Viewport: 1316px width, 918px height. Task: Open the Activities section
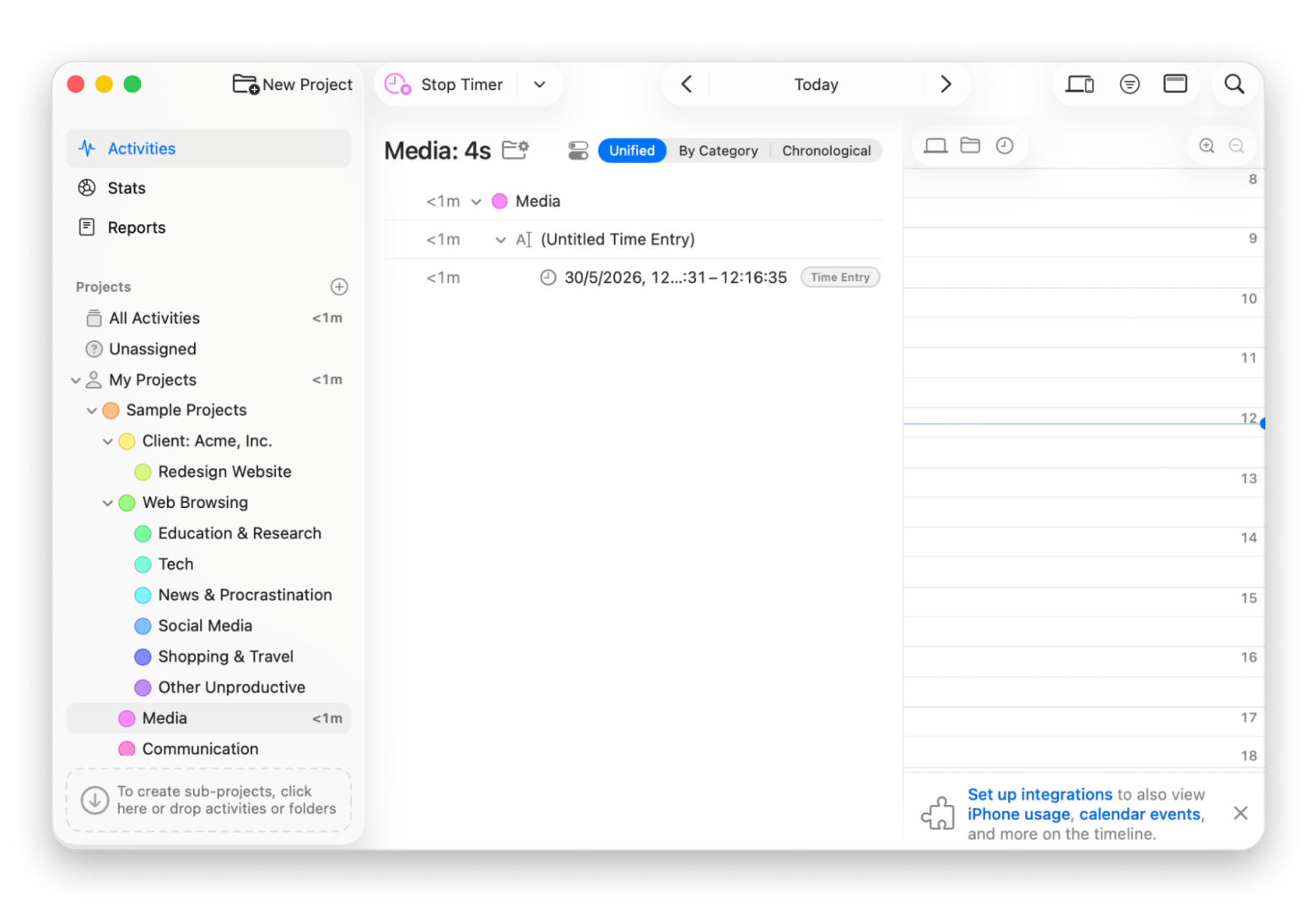[209, 148]
